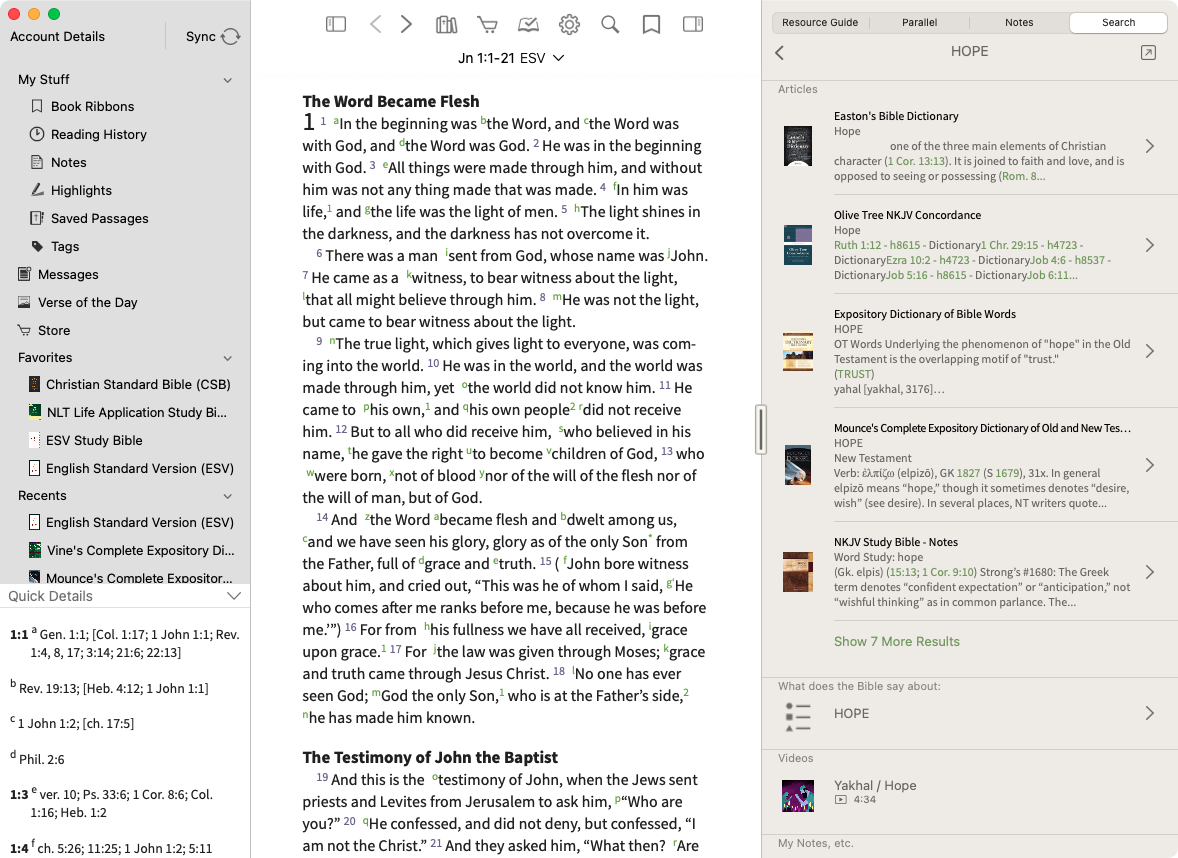Screen dimensions: 1178x858
Task: Collapse the My Stuff section
Action: [228, 80]
